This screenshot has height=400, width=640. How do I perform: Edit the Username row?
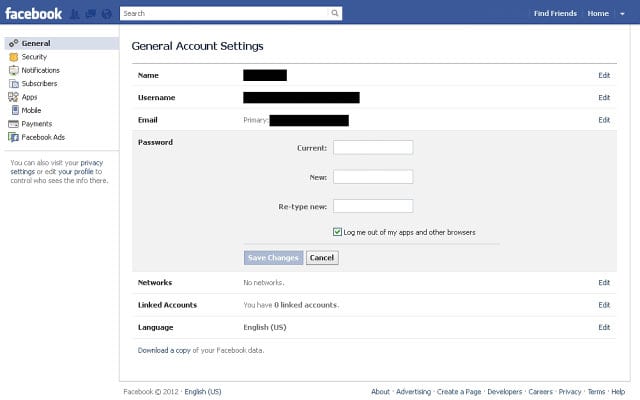tap(604, 98)
